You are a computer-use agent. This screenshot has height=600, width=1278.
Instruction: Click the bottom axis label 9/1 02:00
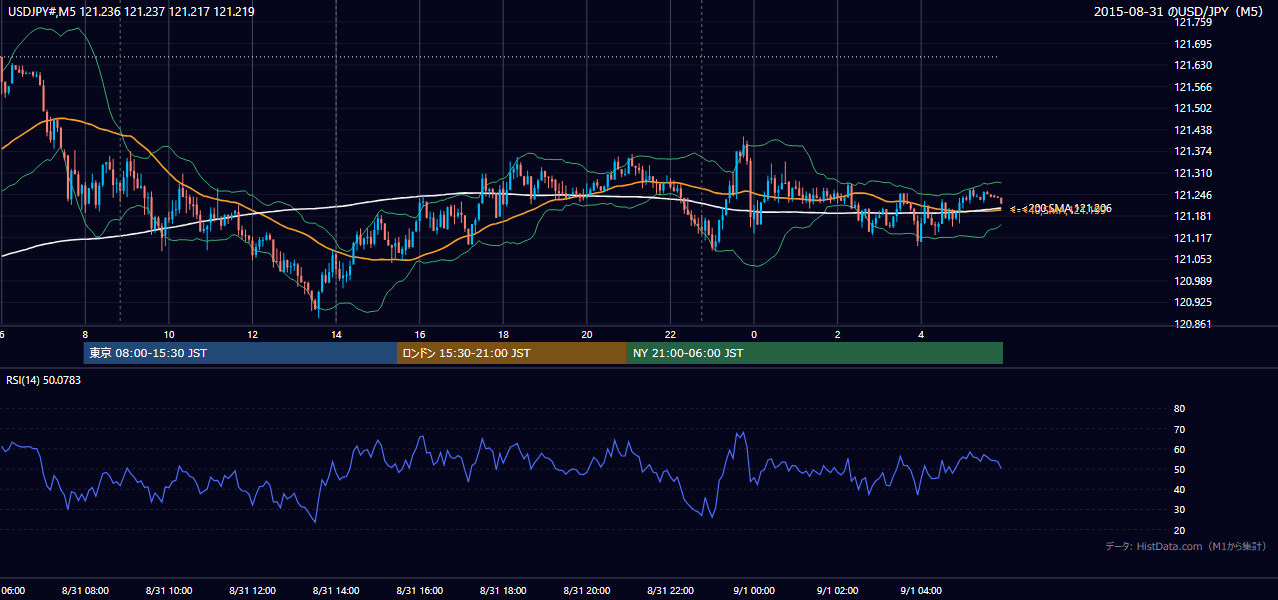pos(838,591)
